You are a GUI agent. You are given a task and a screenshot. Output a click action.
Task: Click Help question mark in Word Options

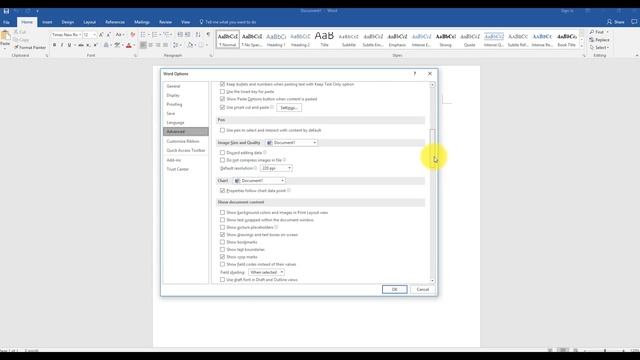415,74
